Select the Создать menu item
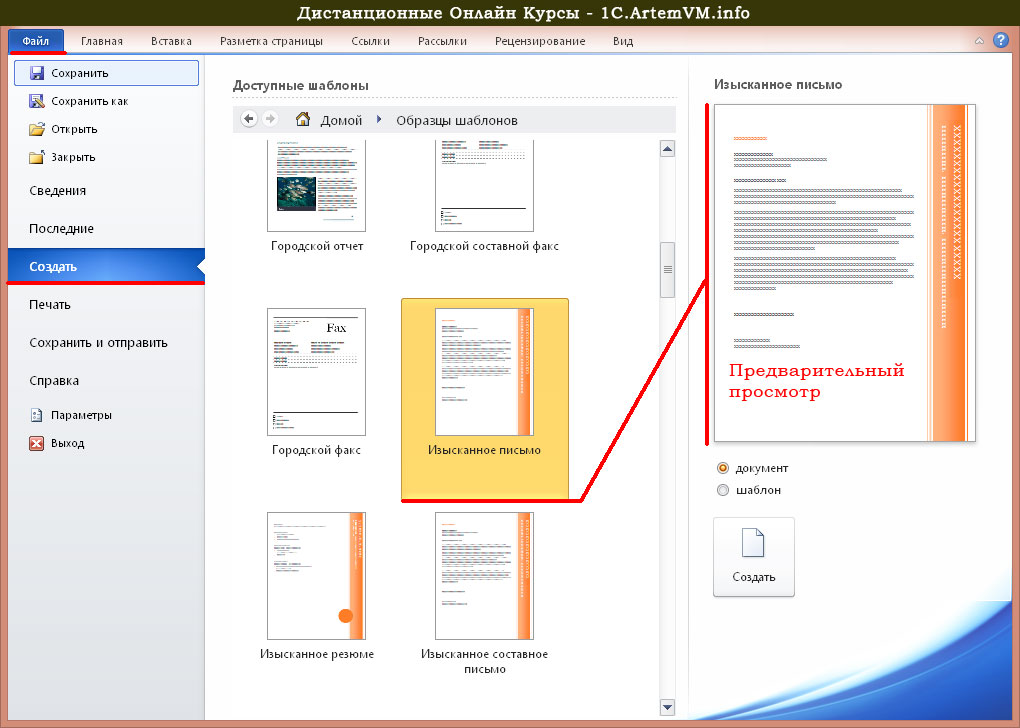The height and width of the screenshot is (728, 1020). click(x=106, y=266)
